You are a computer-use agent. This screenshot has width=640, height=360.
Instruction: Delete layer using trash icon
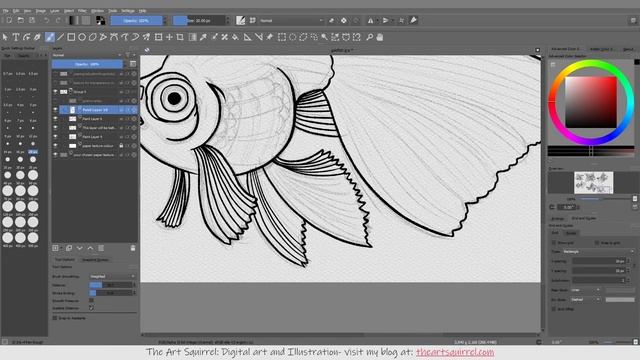coord(133,248)
